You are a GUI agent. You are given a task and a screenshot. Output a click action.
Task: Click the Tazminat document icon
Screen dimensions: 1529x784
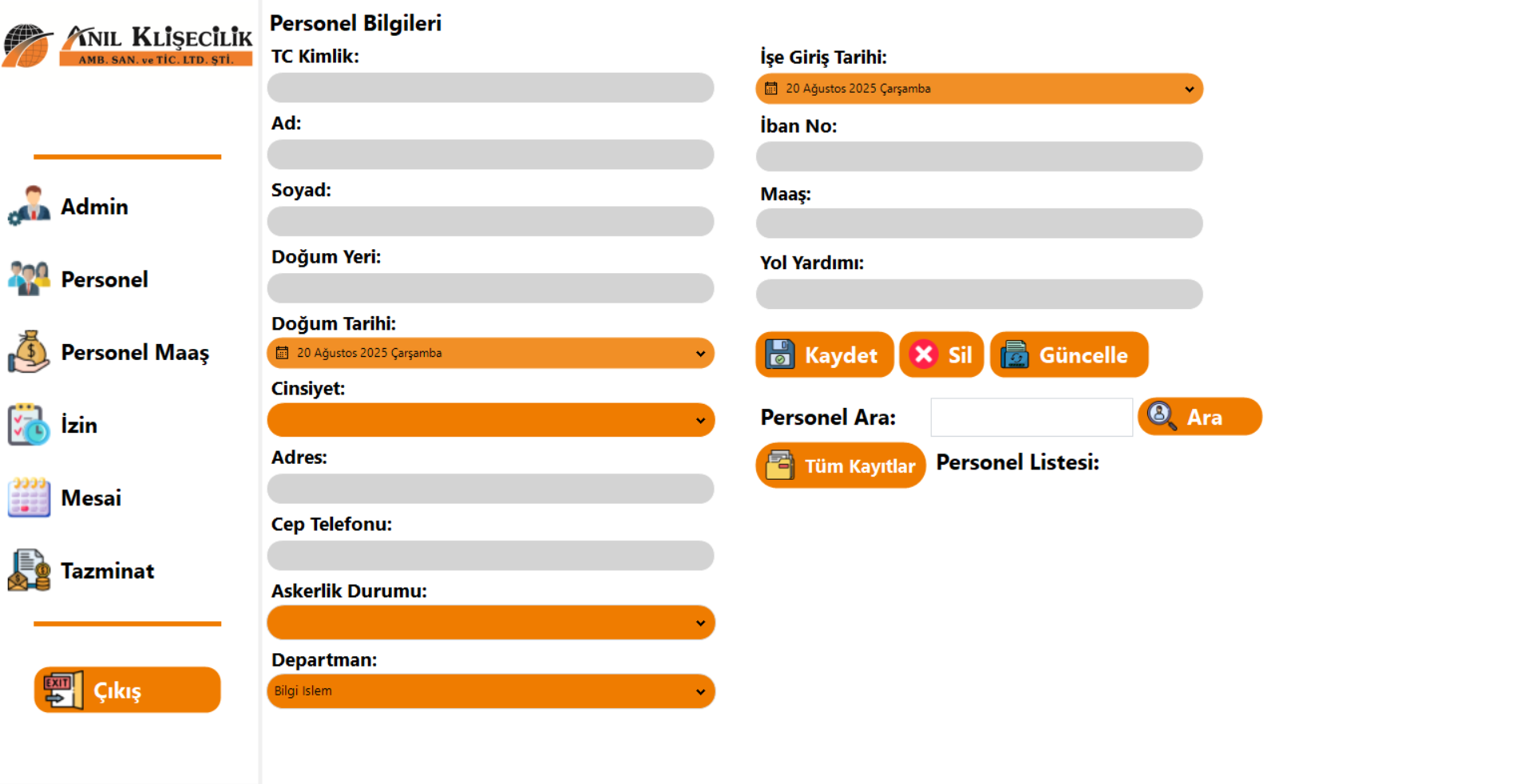coord(29,570)
